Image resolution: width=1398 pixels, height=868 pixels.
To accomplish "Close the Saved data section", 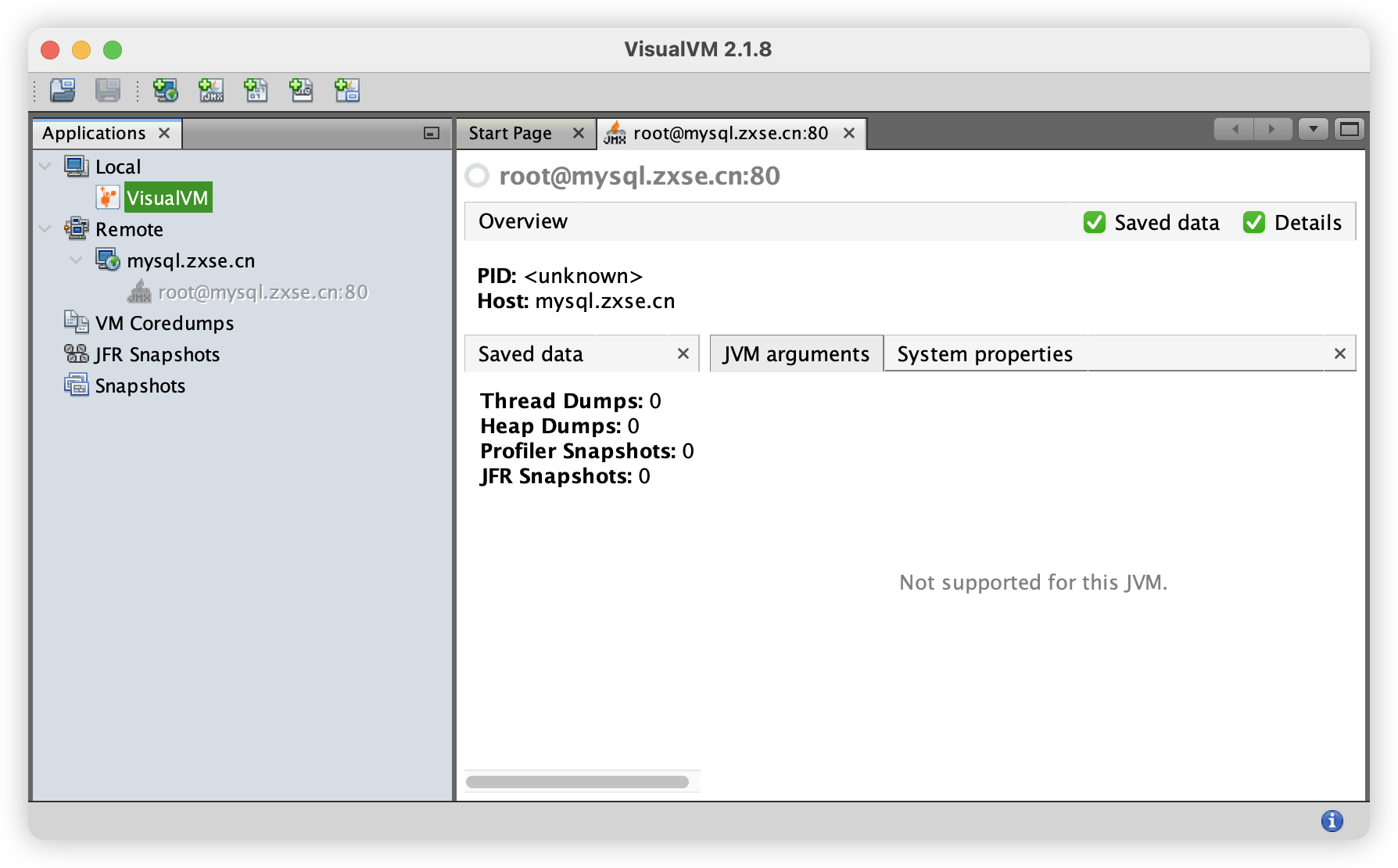I will click(683, 354).
